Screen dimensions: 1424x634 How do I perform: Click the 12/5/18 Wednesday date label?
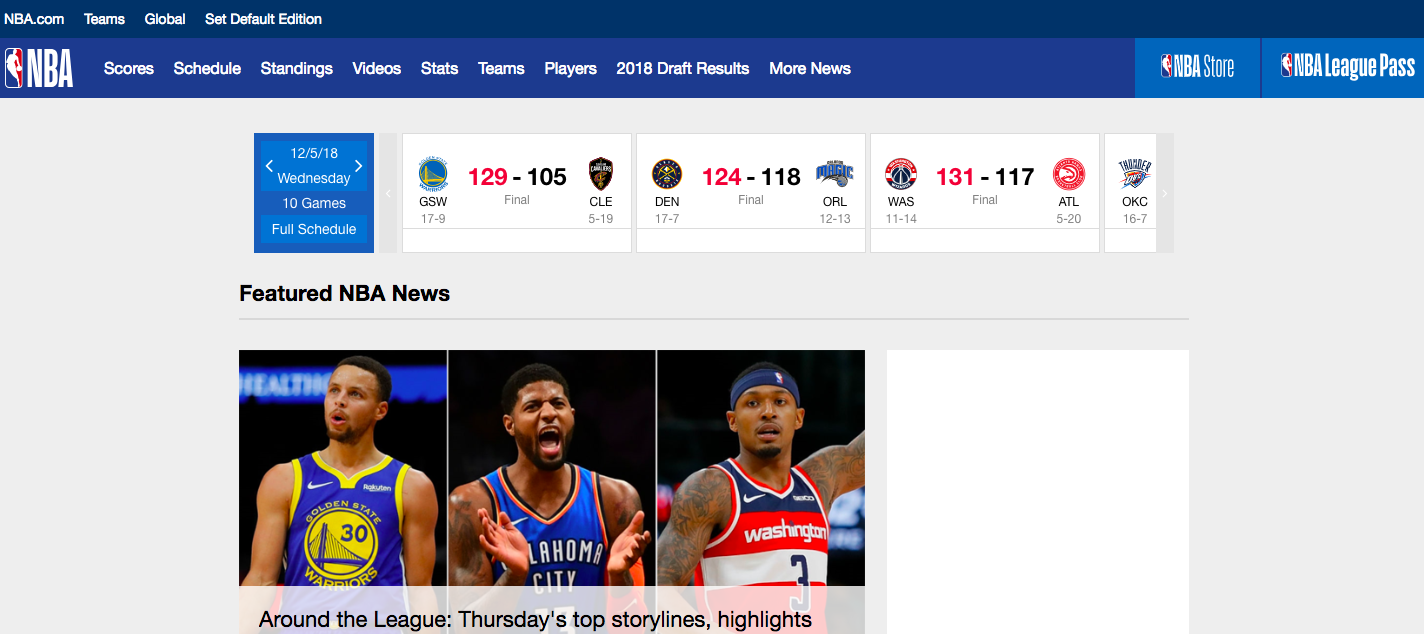point(314,166)
